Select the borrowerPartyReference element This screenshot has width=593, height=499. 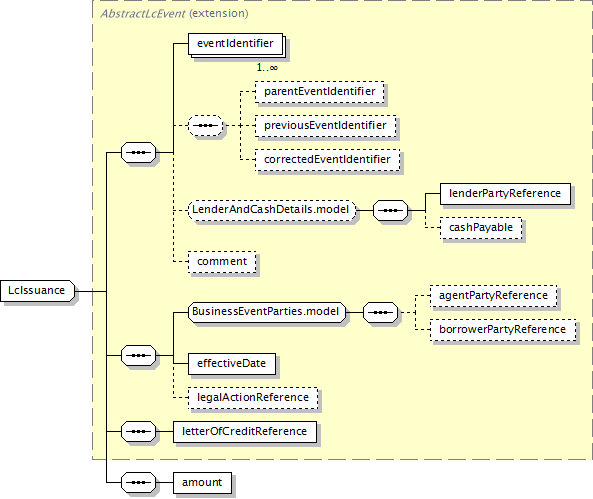coord(503,330)
